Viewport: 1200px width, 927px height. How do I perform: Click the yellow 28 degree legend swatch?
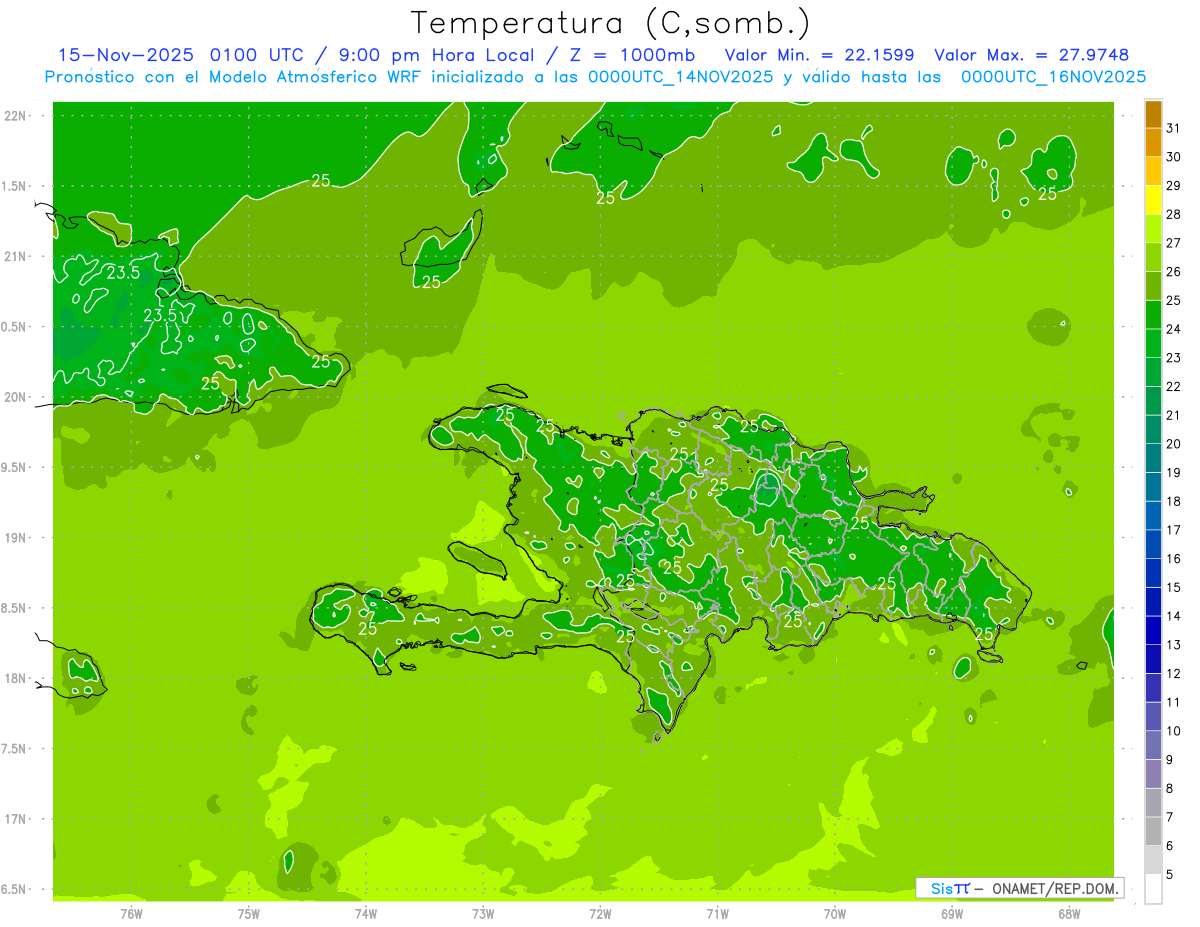click(x=1153, y=200)
